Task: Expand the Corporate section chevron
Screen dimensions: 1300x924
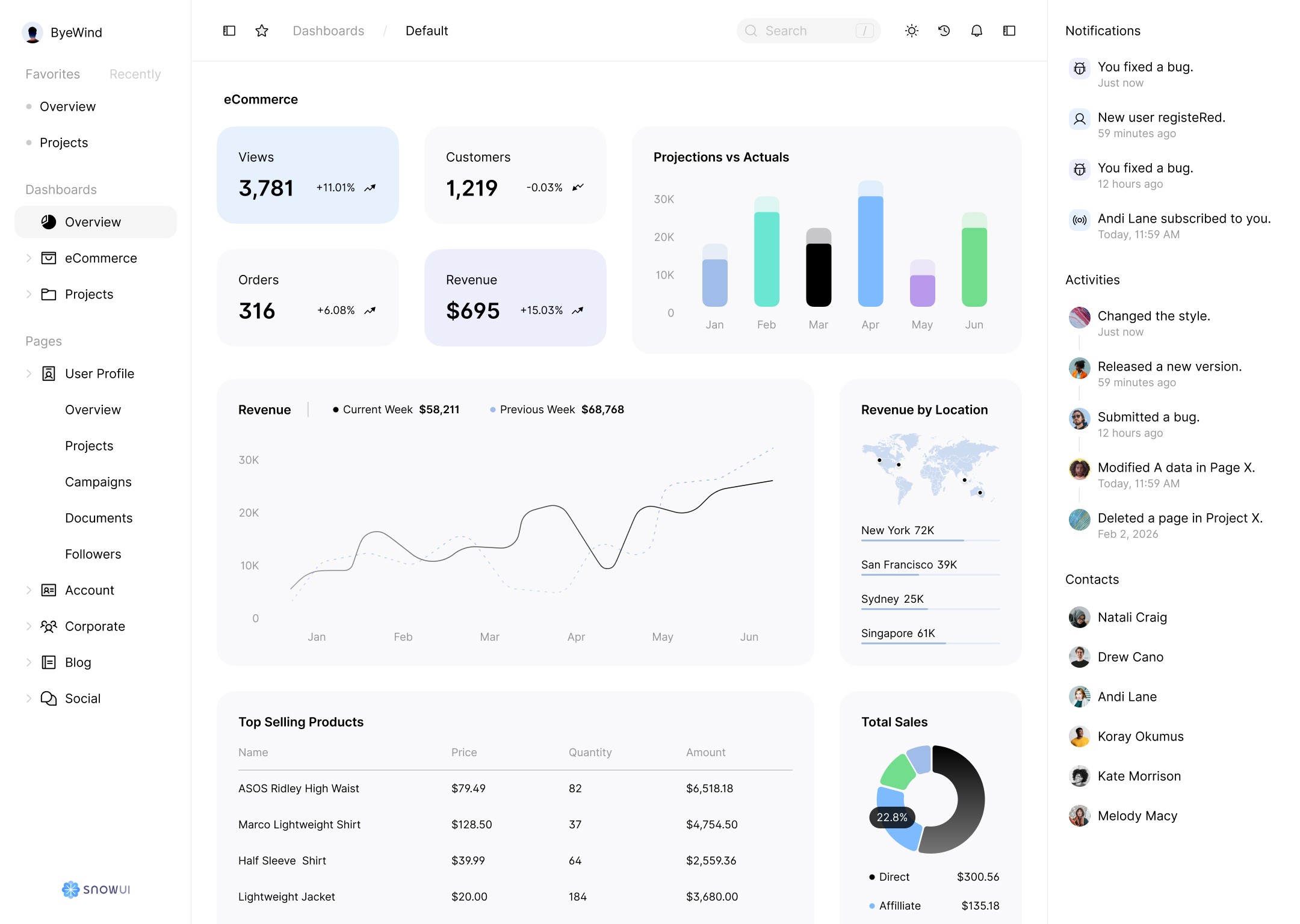Action: tap(28, 626)
